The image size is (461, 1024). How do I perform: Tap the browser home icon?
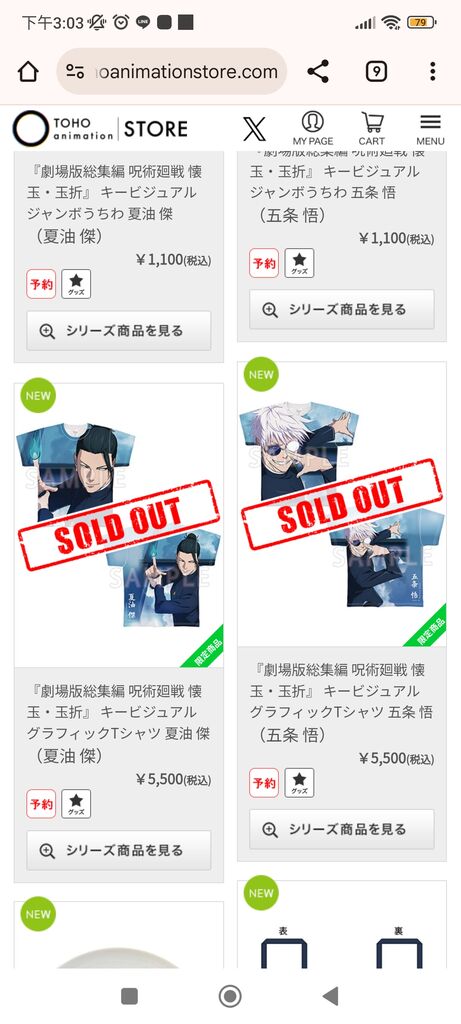28,72
